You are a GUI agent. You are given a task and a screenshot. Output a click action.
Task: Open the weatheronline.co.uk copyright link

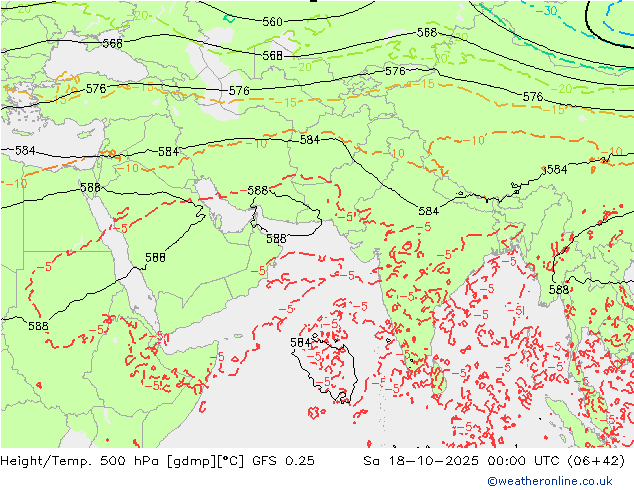[550, 481]
